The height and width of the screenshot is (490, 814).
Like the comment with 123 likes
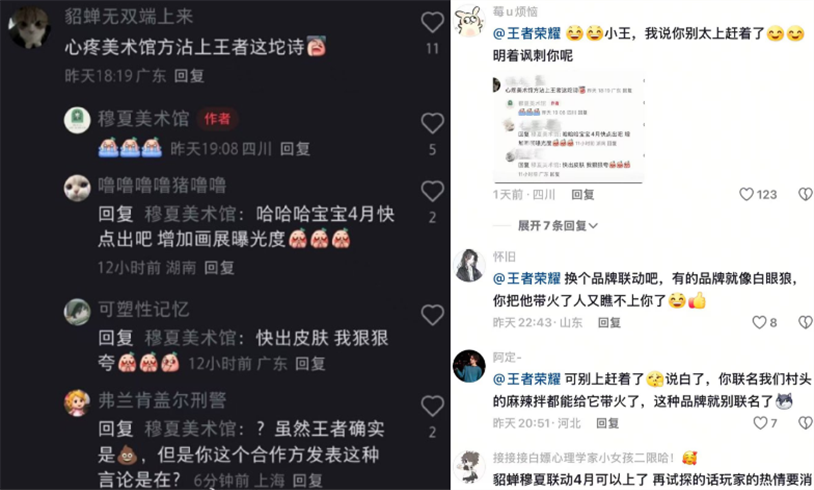coord(746,194)
